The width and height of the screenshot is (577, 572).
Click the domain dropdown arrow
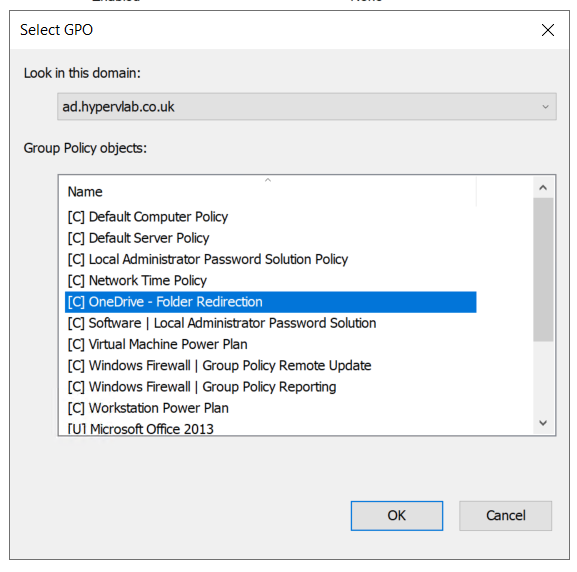(545, 107)
